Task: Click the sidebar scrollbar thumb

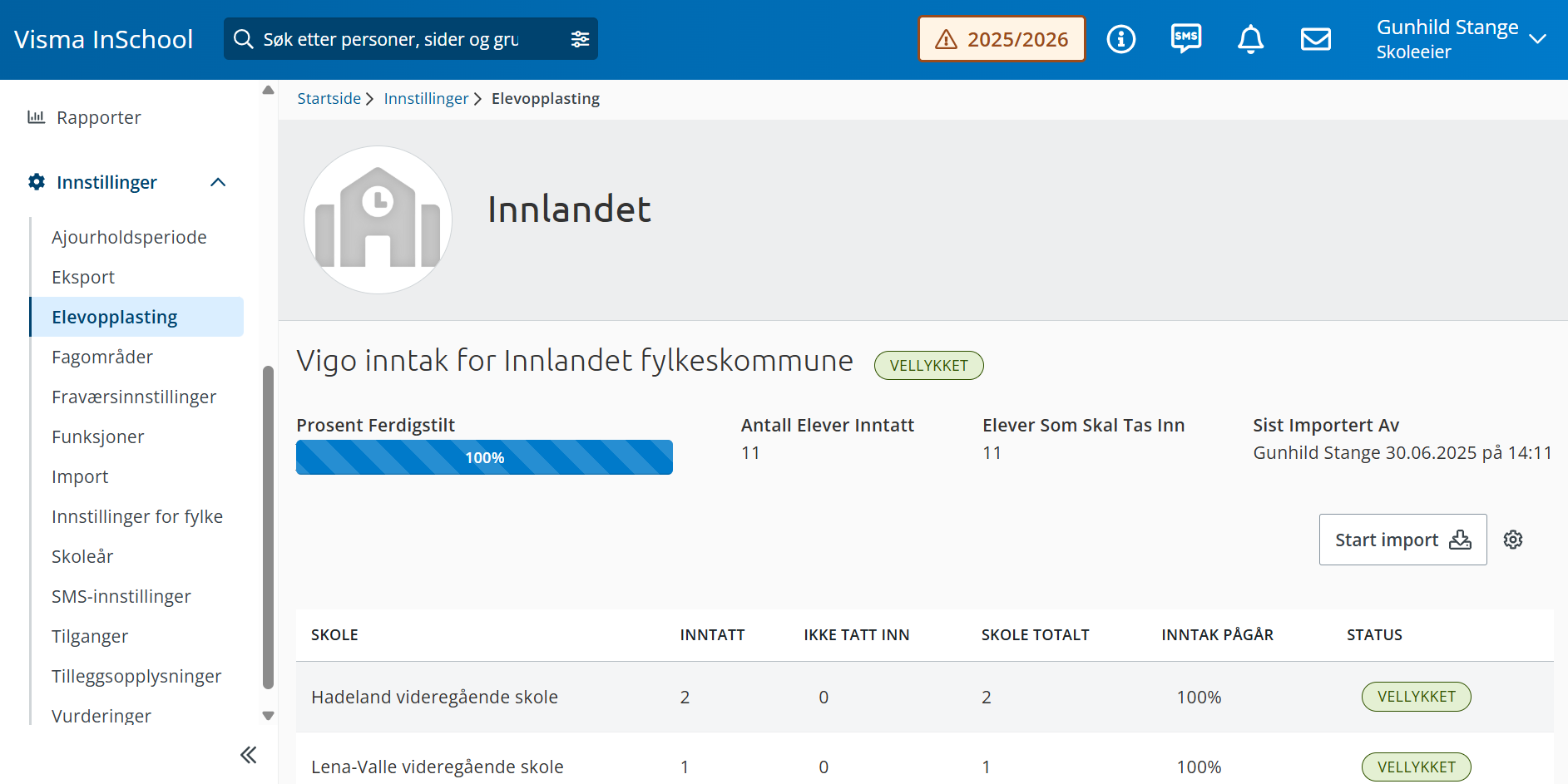Action: pos(268,527)
